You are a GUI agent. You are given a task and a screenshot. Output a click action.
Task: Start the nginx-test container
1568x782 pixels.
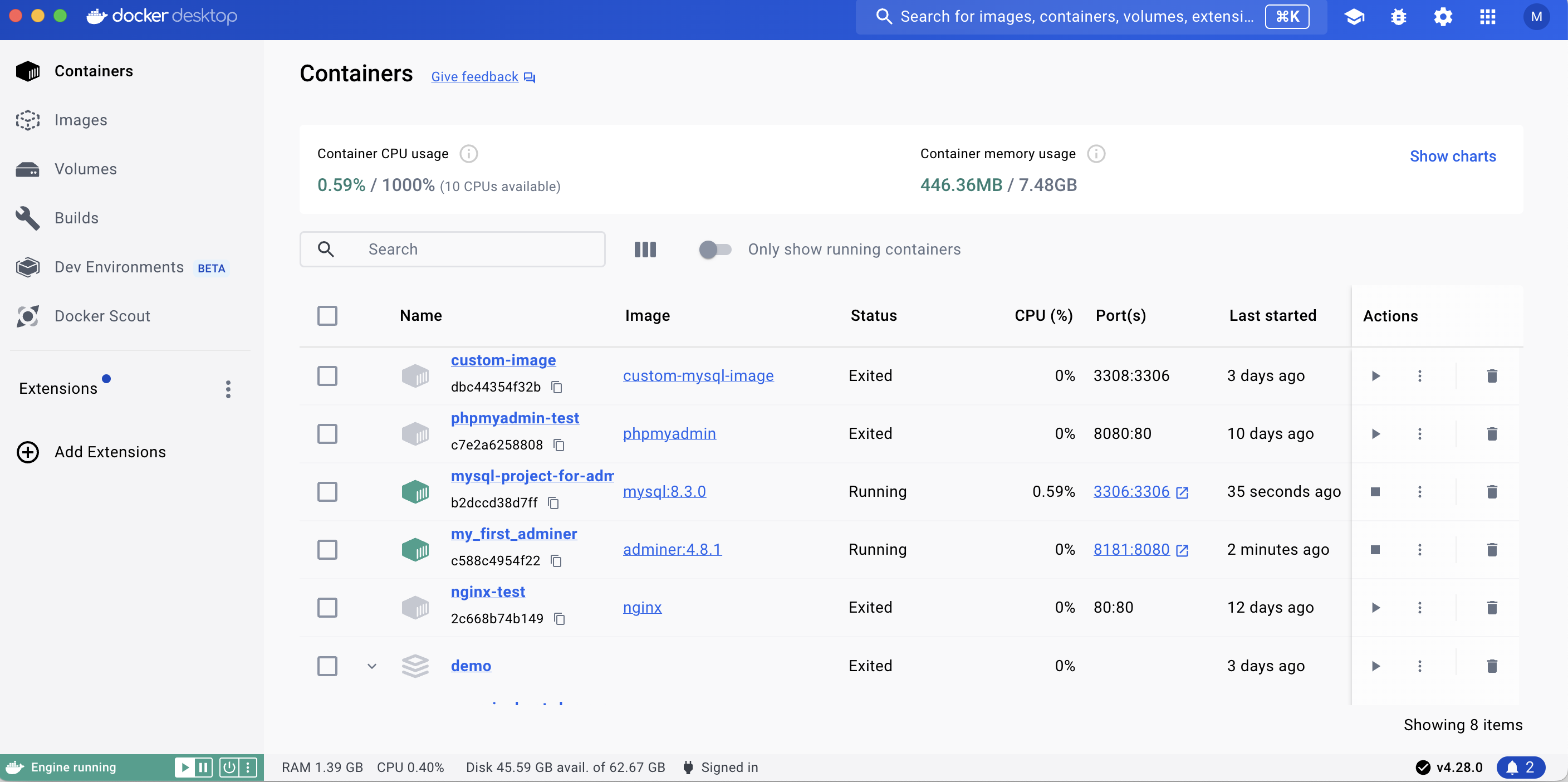pyautogui.click(x=1375, y=607)
